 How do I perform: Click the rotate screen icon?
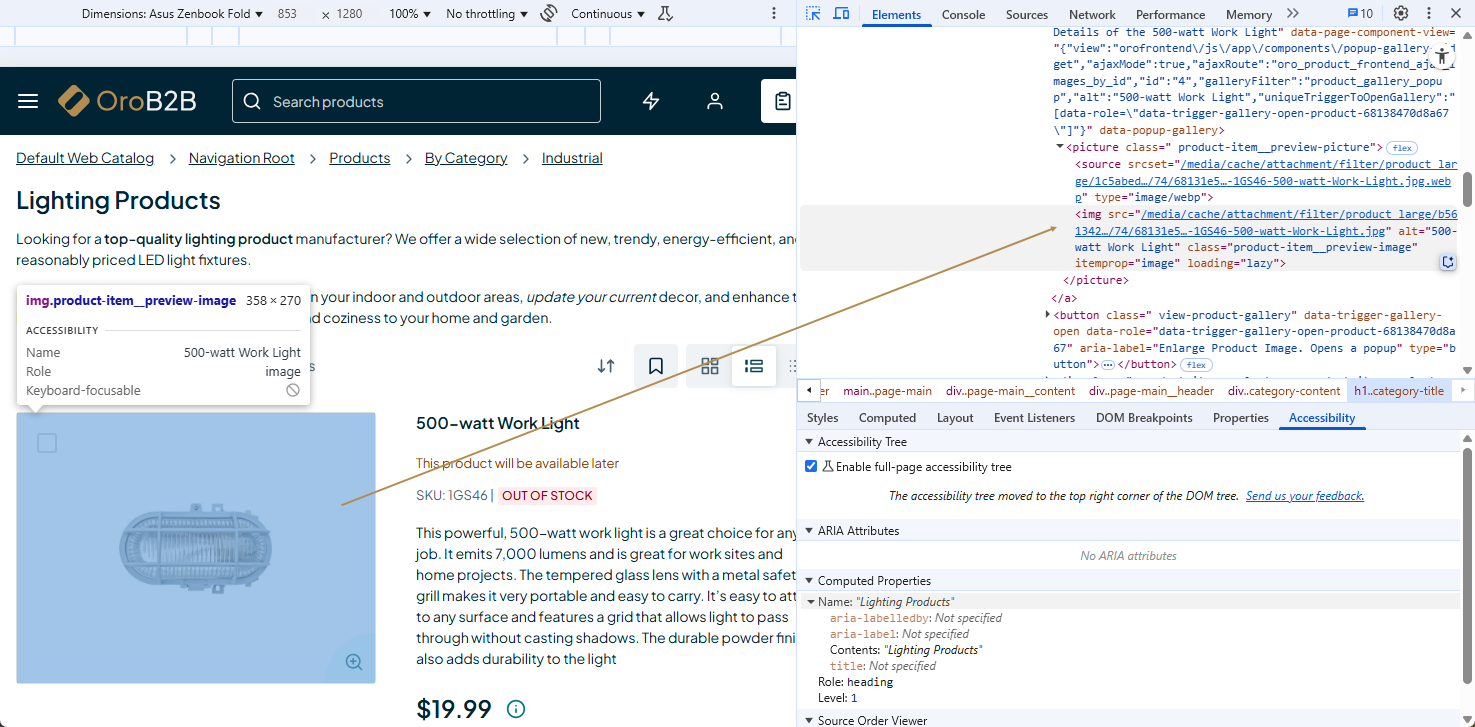(548, 14)
